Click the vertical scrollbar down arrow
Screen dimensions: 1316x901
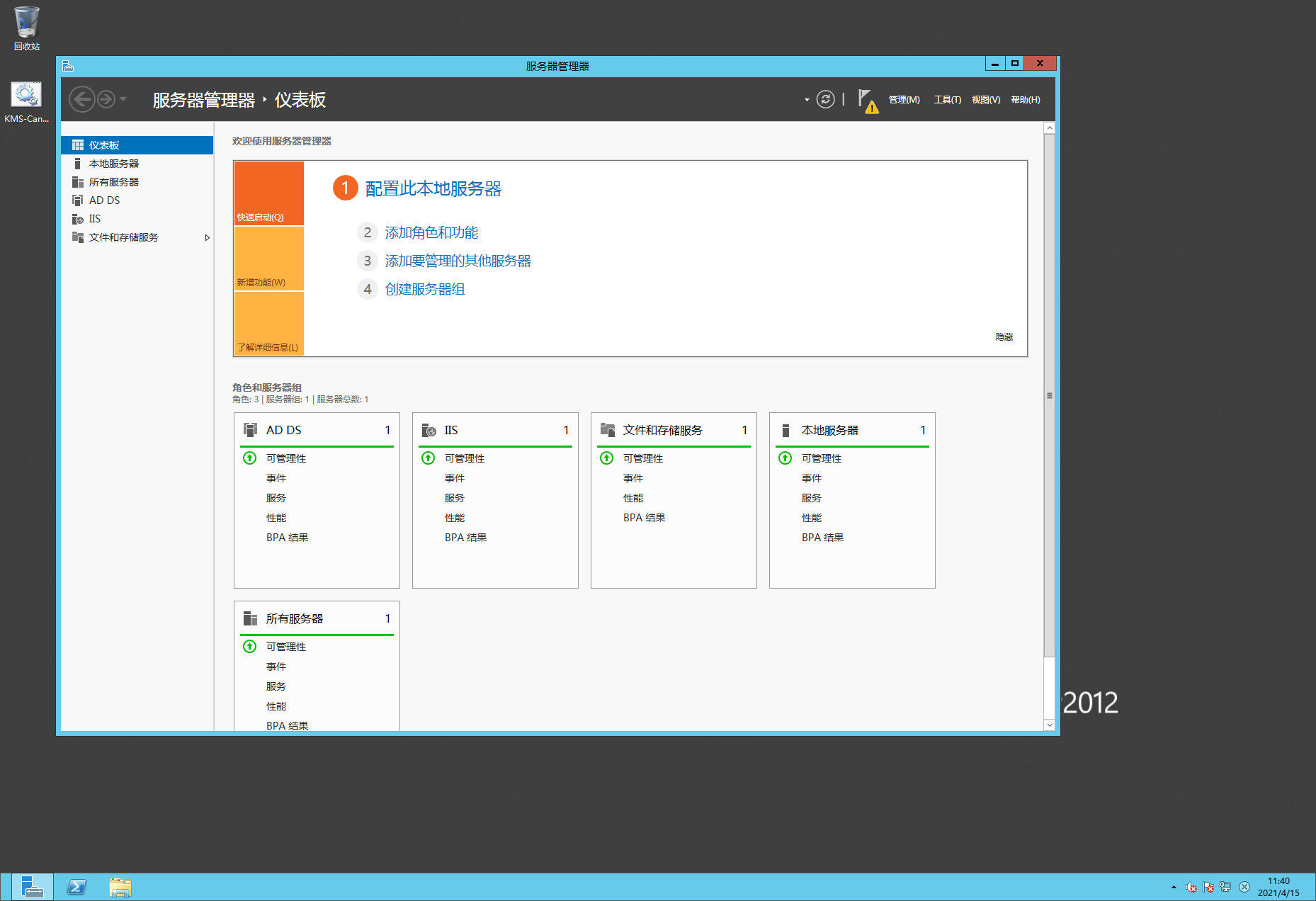tap(1050, 725)
